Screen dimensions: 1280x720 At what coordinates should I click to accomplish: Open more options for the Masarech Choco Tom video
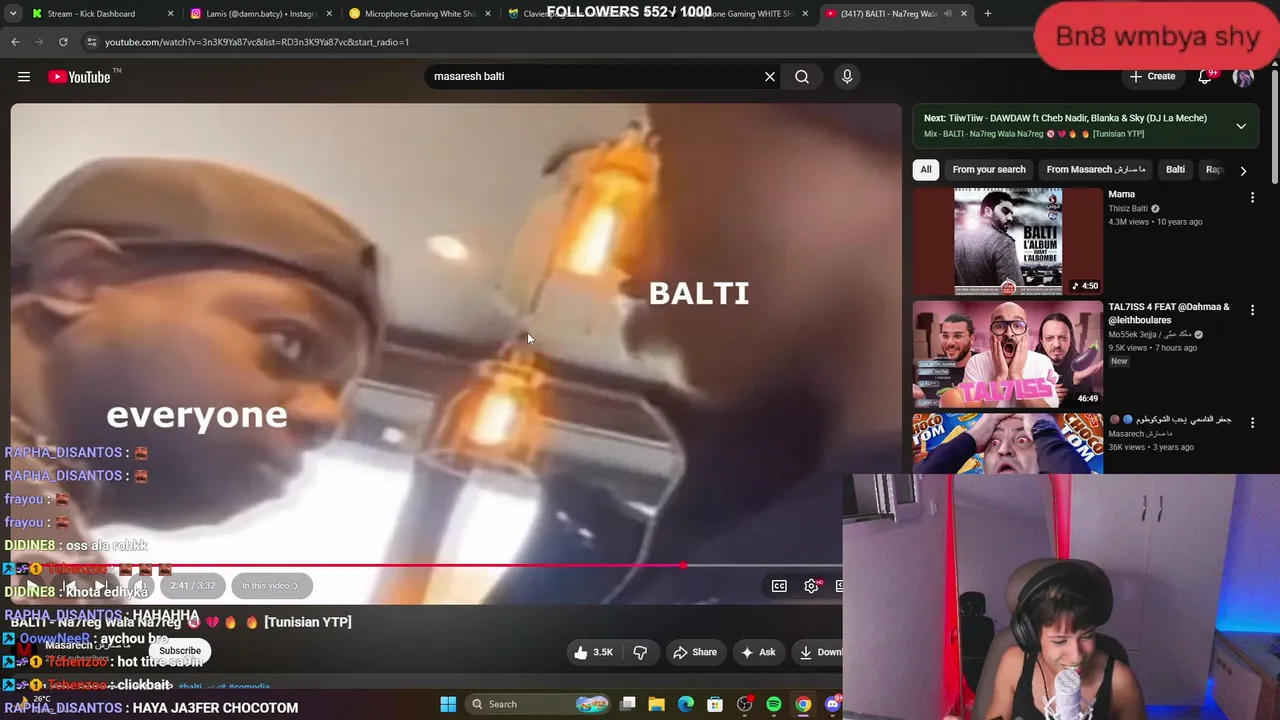tap(1252, 423)
